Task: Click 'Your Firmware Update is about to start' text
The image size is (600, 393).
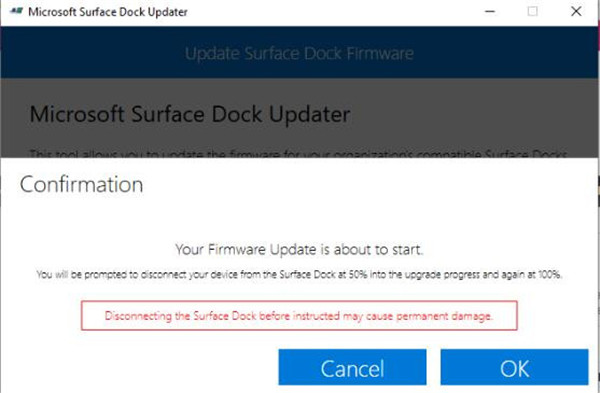Action: pos(299,250)
